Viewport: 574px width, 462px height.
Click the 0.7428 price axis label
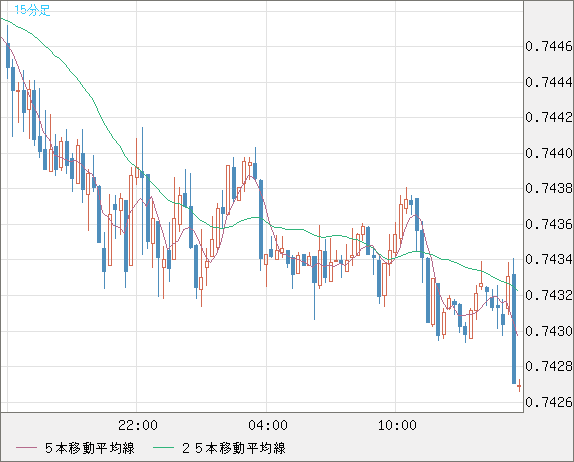pos(549,366)
